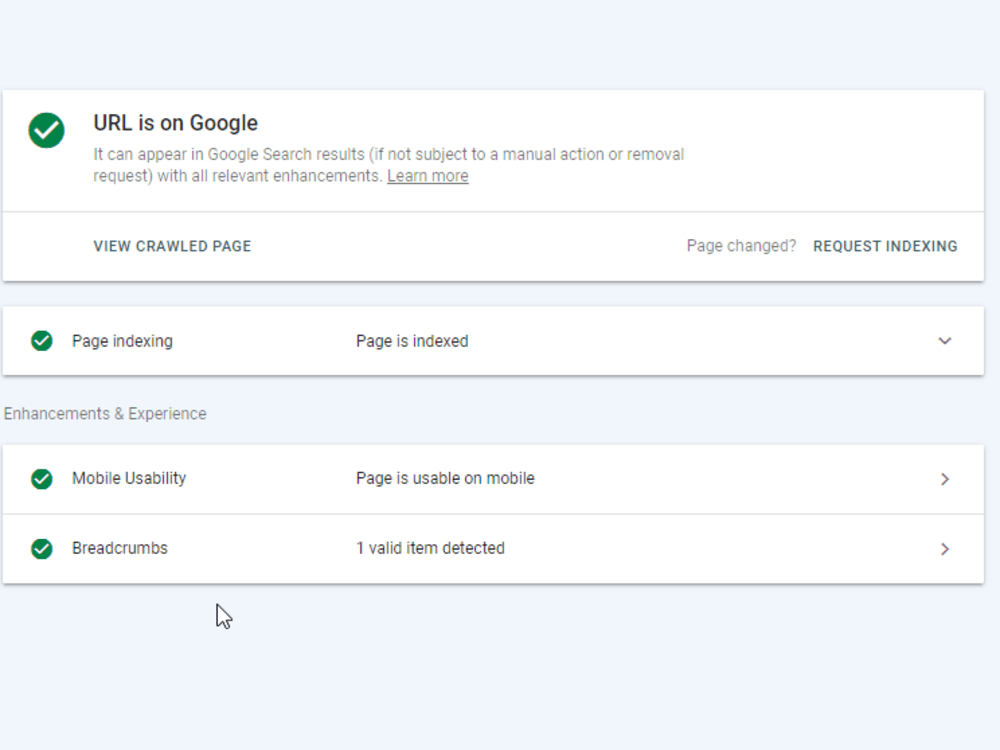This screenshot has height=750, width=1000.
Task: Click the 'Enhancements & Experience' section heading
Action: click(105, 414)
